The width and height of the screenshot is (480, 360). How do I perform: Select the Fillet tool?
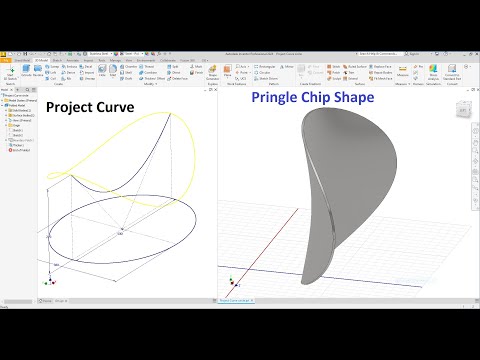[113, 71]
